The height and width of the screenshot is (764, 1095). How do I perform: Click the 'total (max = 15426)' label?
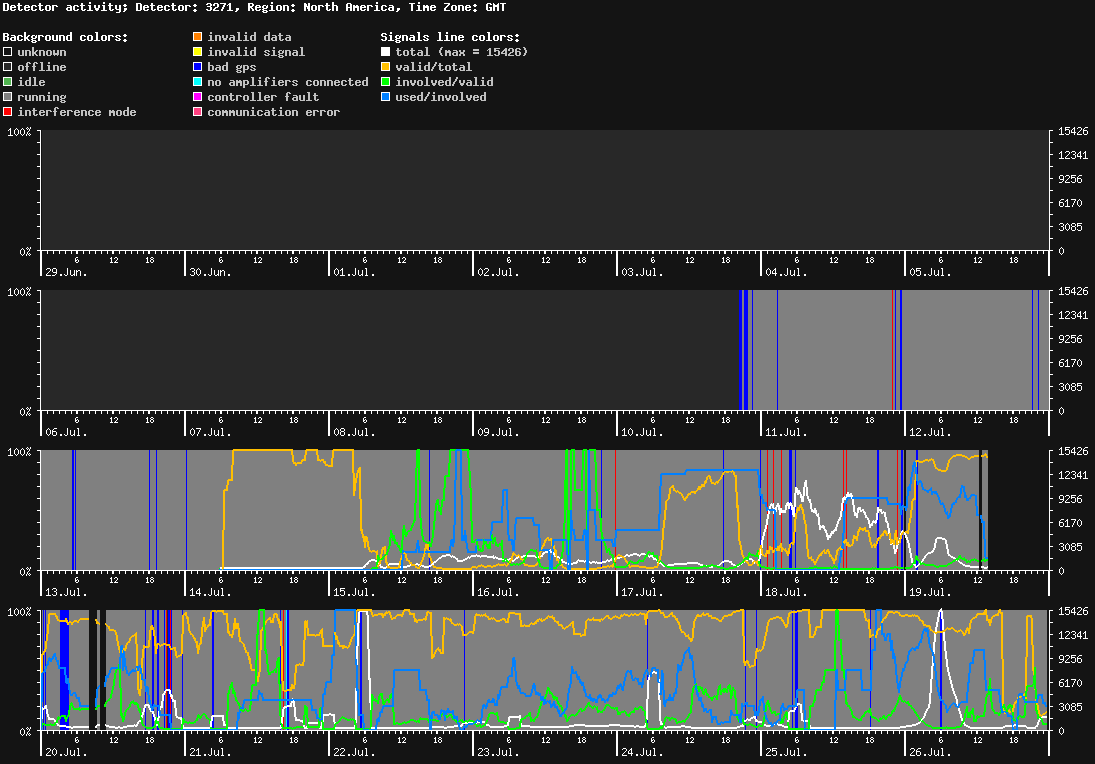[462, 52]
